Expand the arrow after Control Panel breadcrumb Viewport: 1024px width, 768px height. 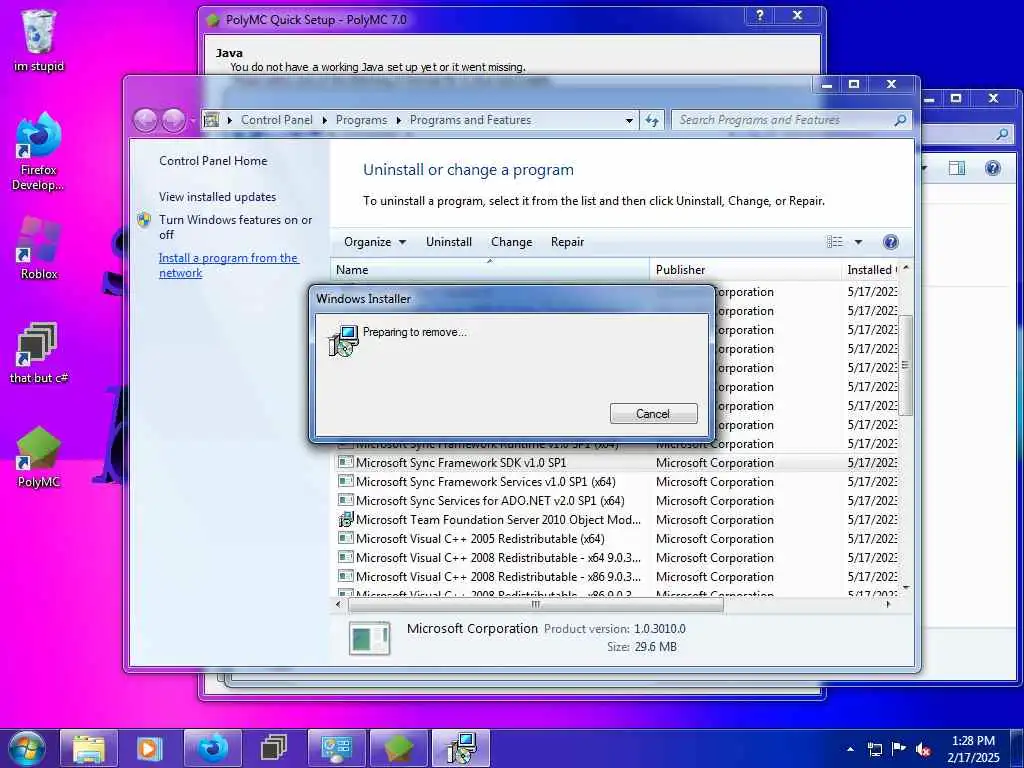click(x=325, y=120)
